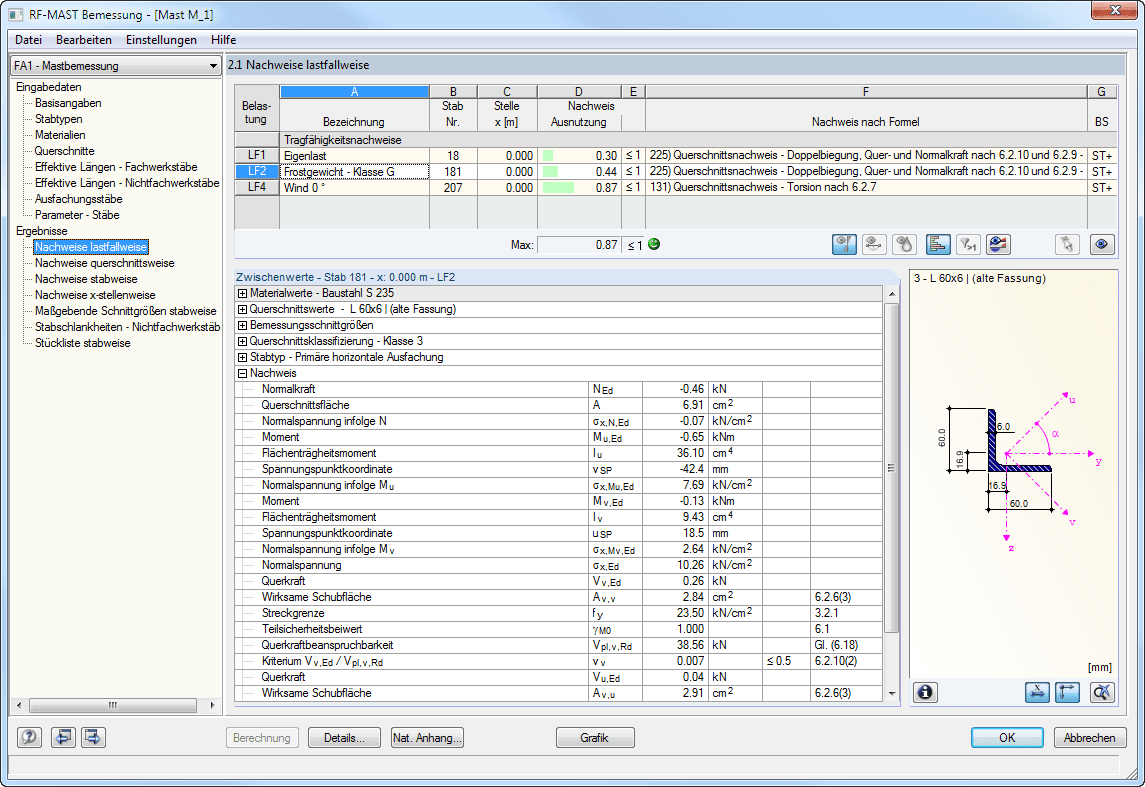Viewport: 1145px width, 787px height.
Task: Select Querschnitte in the tree
Action: coord(64,151)
